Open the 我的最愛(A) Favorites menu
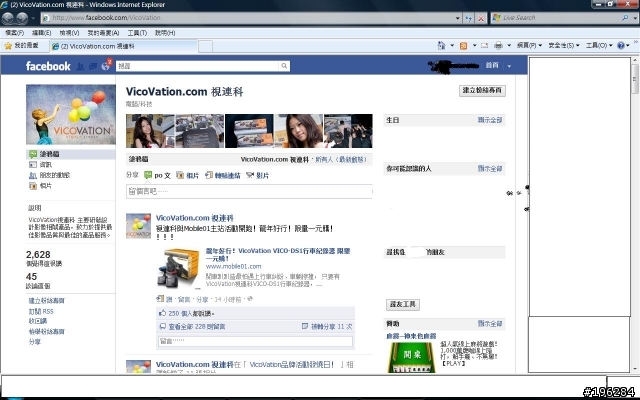This screenshot has width=640, height=400. pyautogui.click(x=104, y=33)
